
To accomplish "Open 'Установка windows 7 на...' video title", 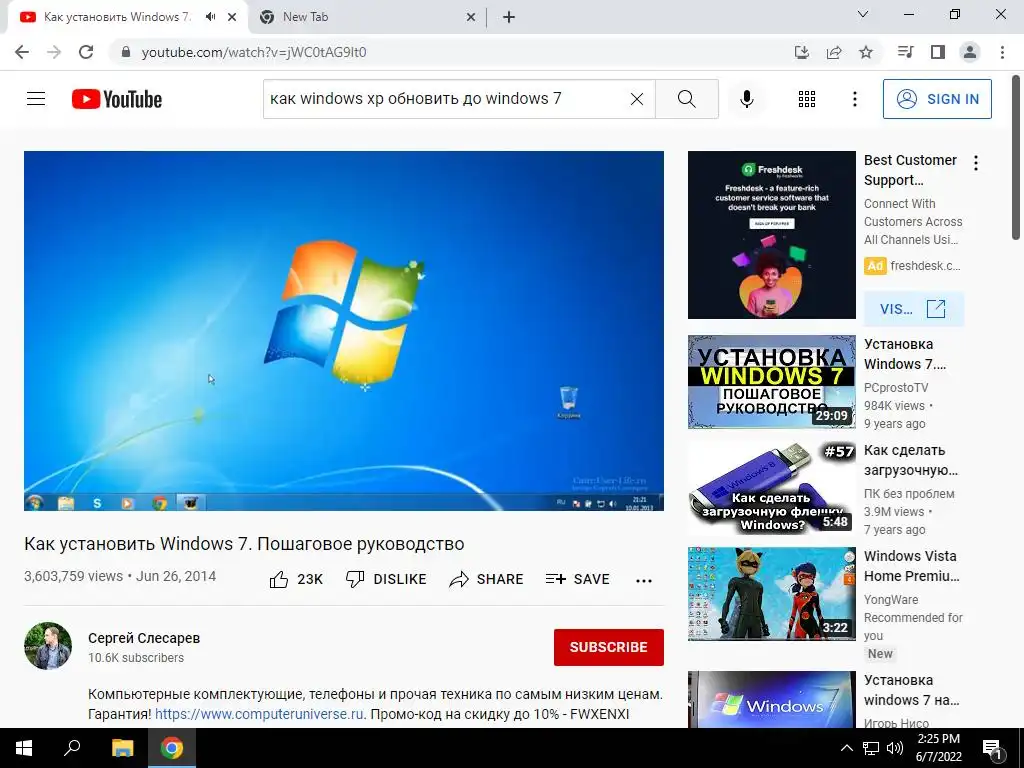I will 912,690.
